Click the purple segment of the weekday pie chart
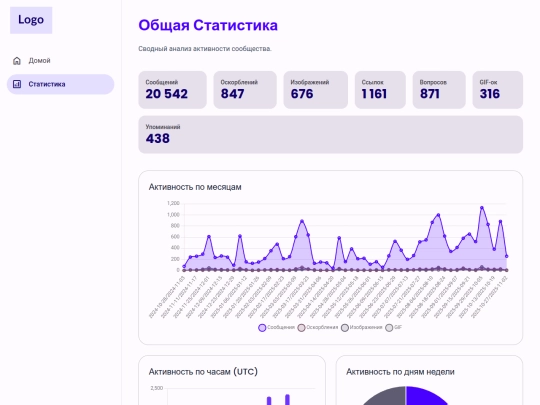 click(425, 396)
